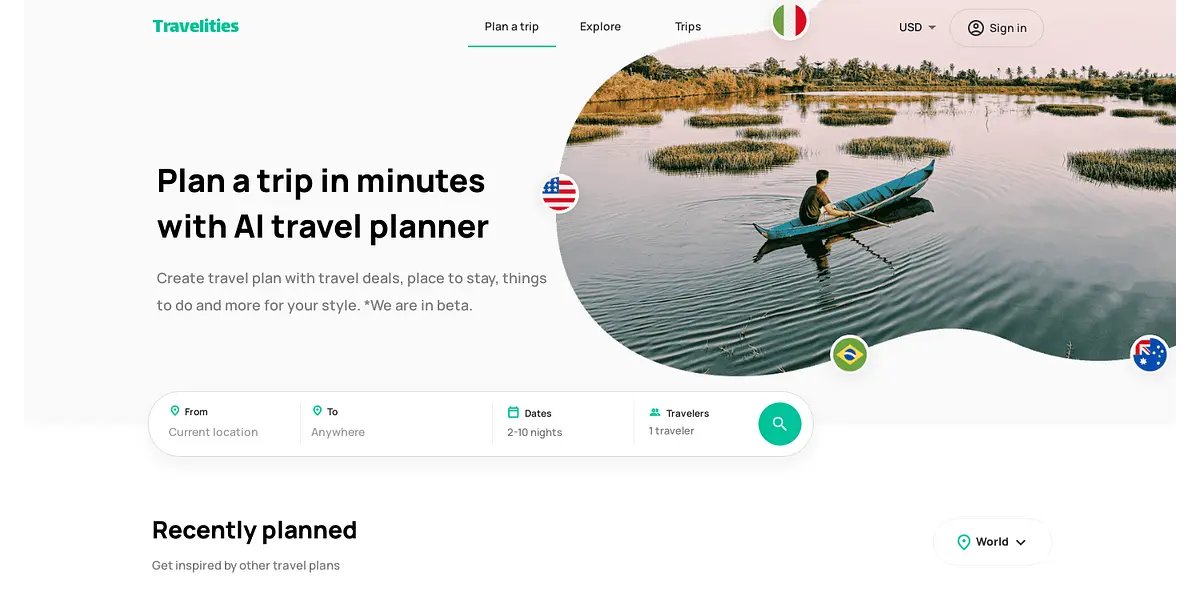Open the USD currency dropdown
The height and width of the screenshot is (600, 1200).
917,27
